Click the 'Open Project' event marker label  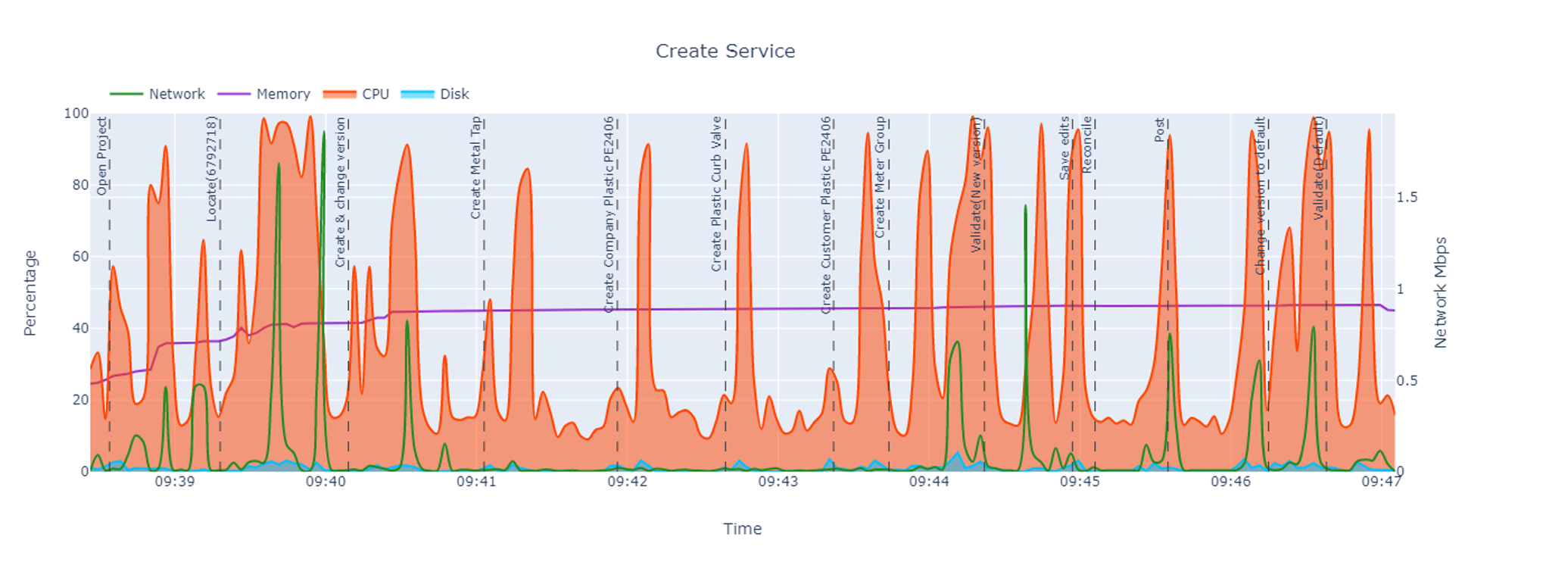pyautogui.click(x=102, y=156)
